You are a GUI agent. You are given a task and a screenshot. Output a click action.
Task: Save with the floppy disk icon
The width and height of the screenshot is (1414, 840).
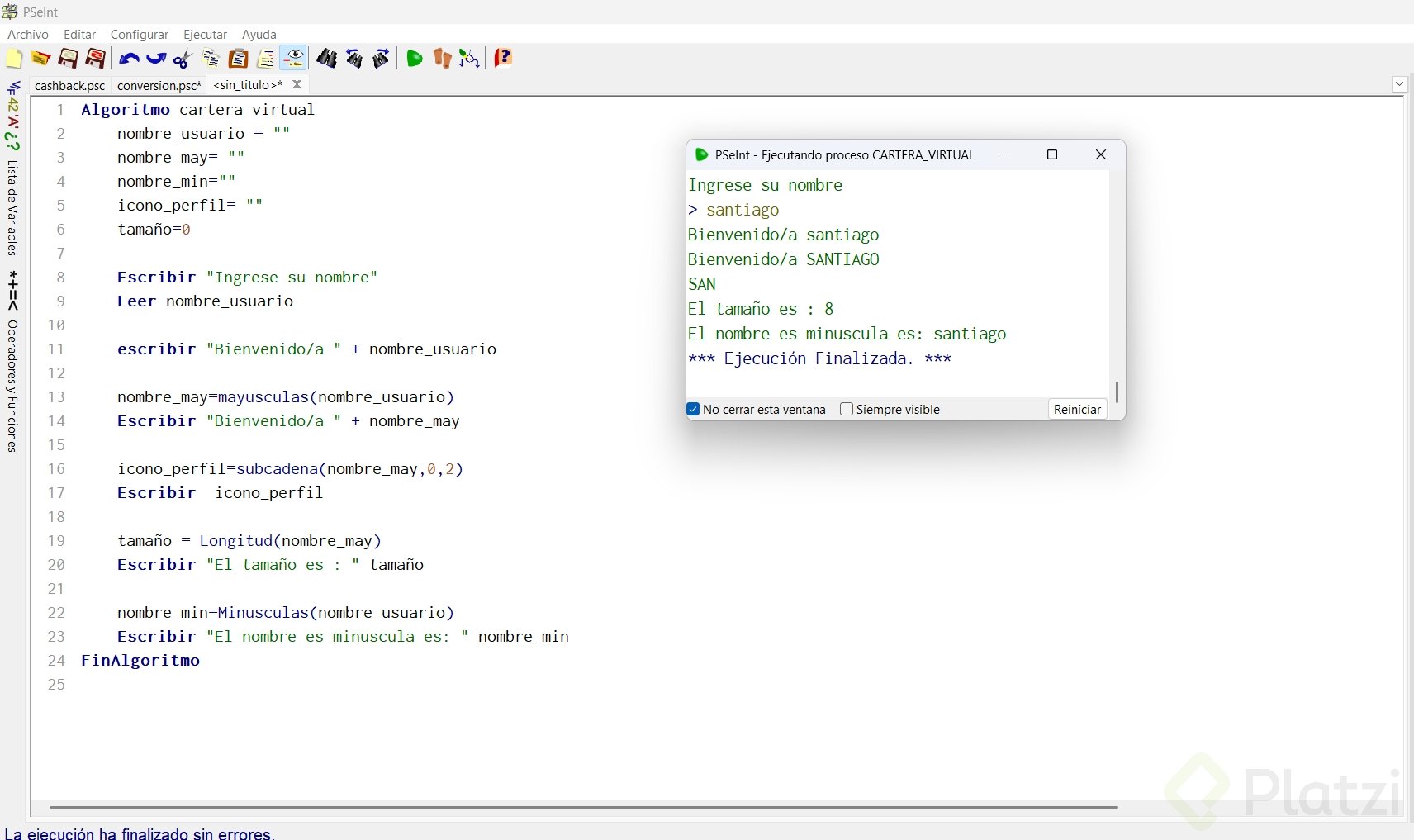click(68, 59)
